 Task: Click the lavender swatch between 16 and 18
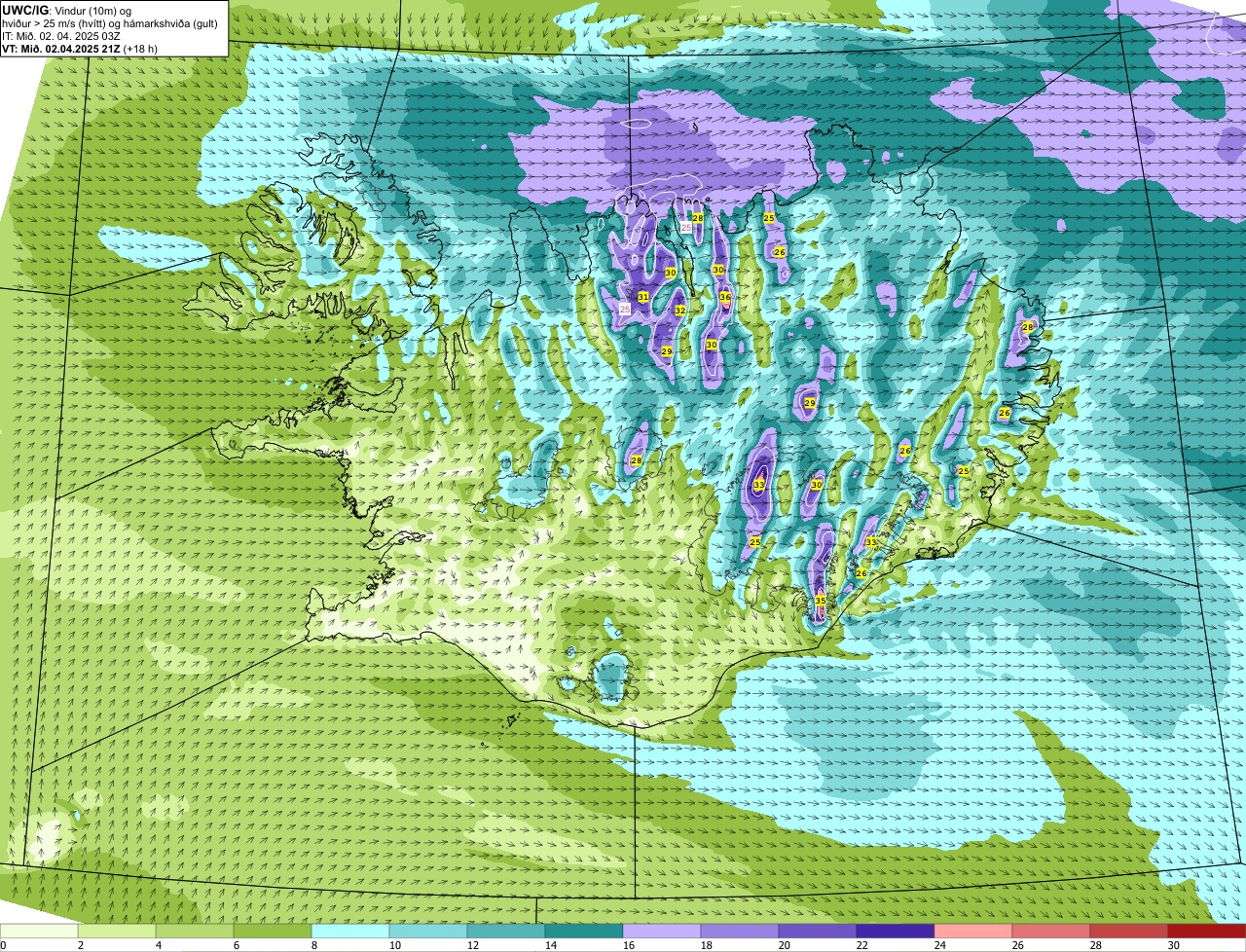[662, 931]
